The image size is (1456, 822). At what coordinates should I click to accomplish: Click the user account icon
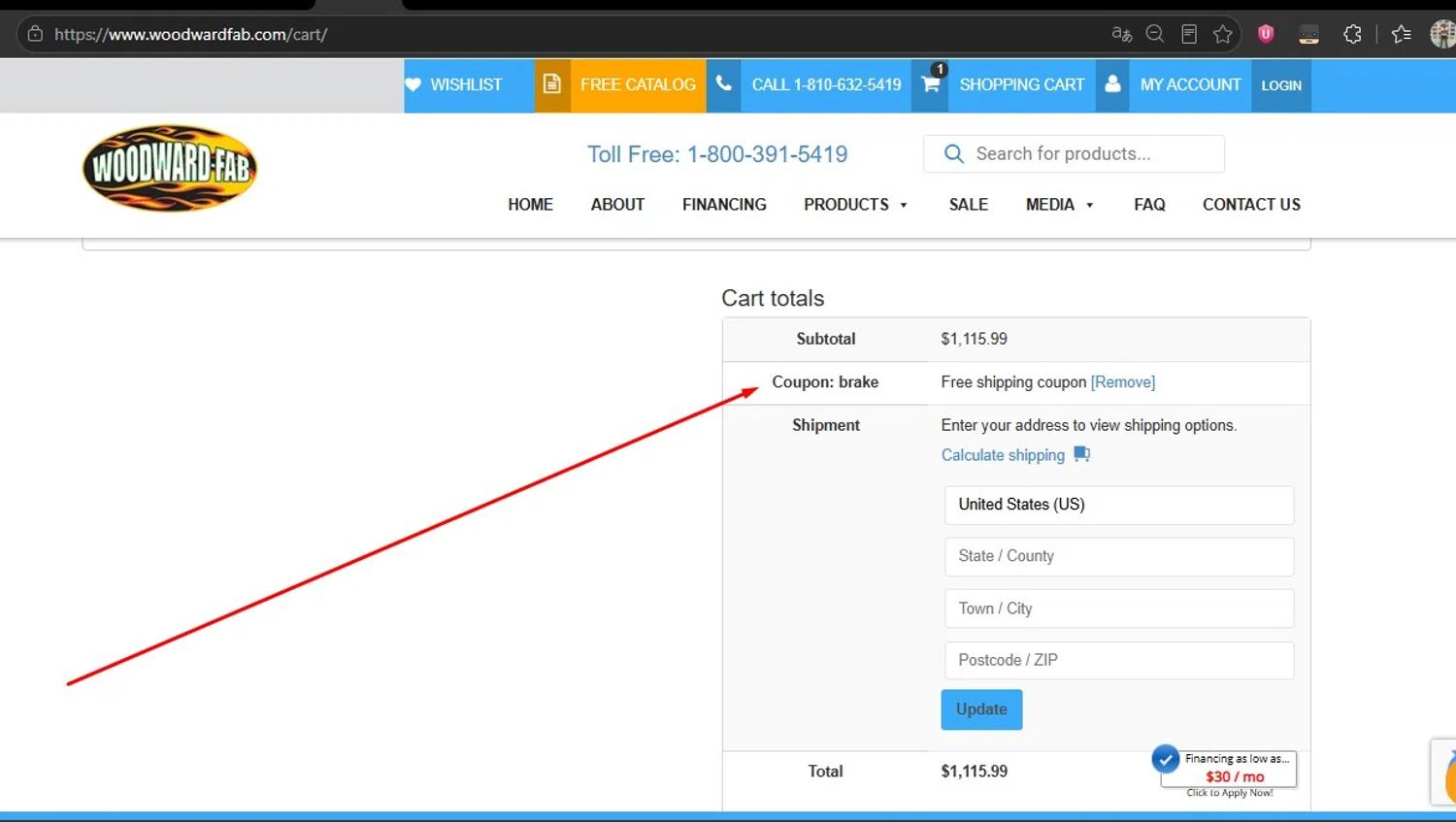(1112, 84)
